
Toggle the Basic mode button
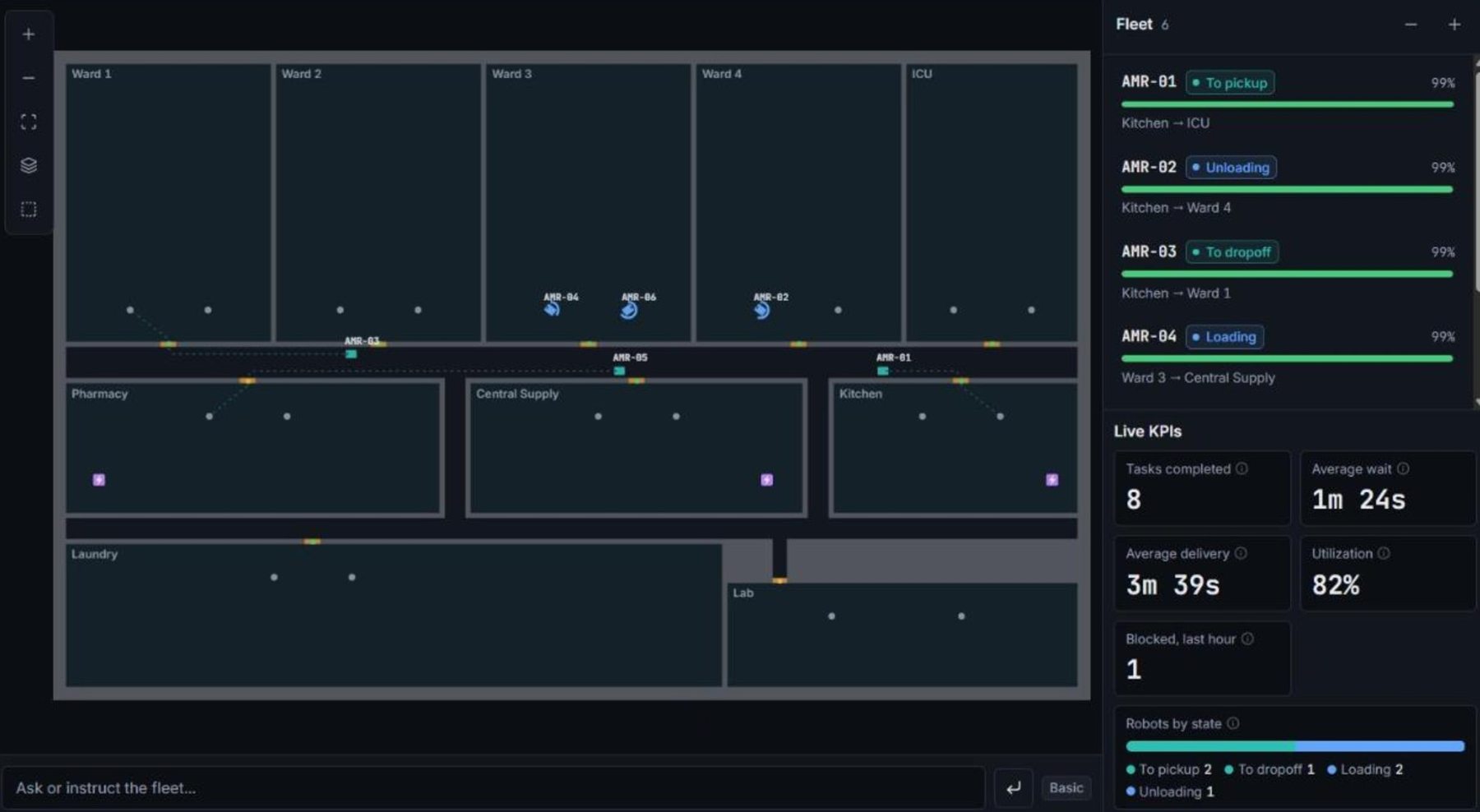[x=1066, y=787]
